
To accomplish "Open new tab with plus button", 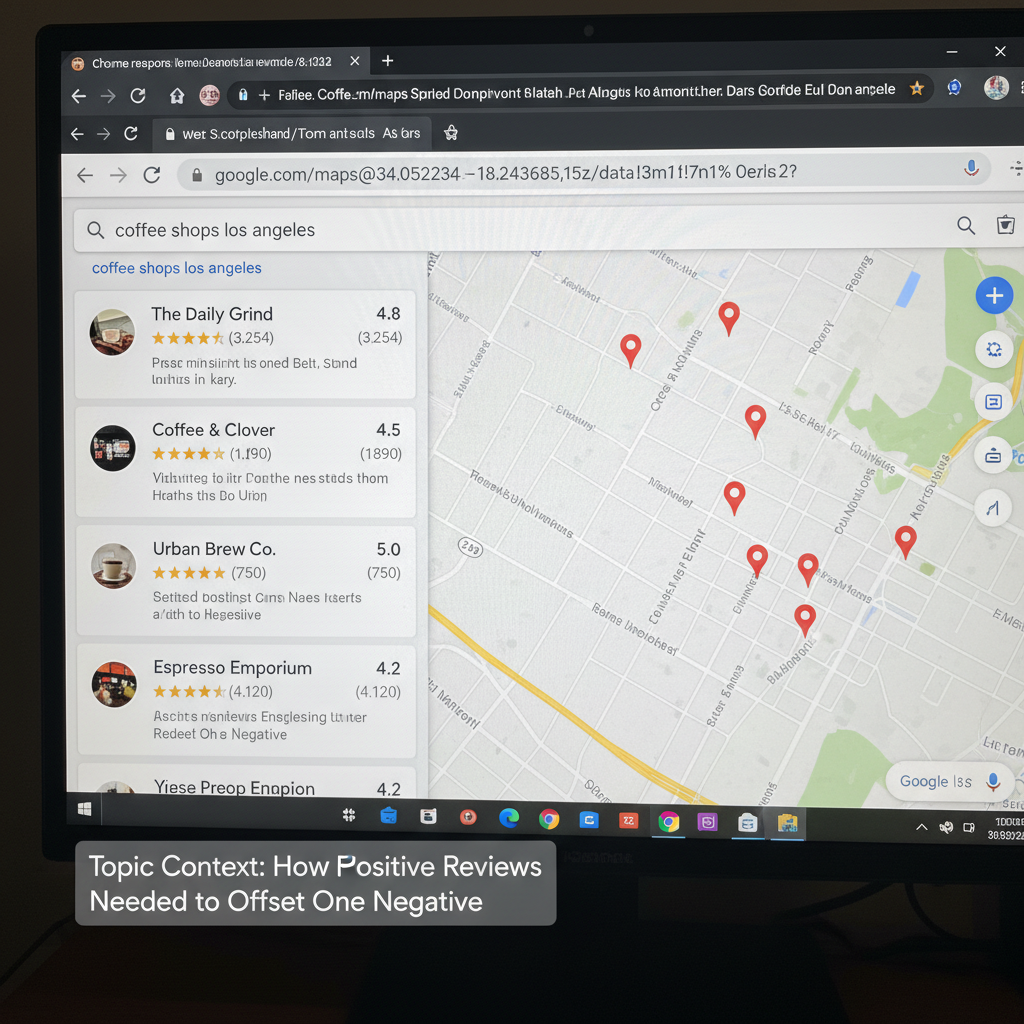I will pos(387,61).
